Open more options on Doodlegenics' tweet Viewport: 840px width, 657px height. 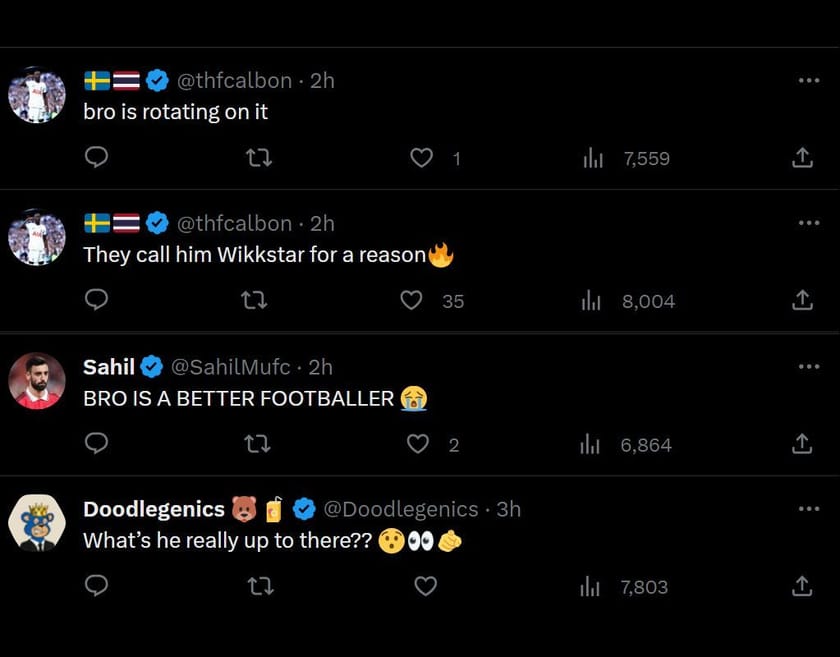tap(809, 509)
